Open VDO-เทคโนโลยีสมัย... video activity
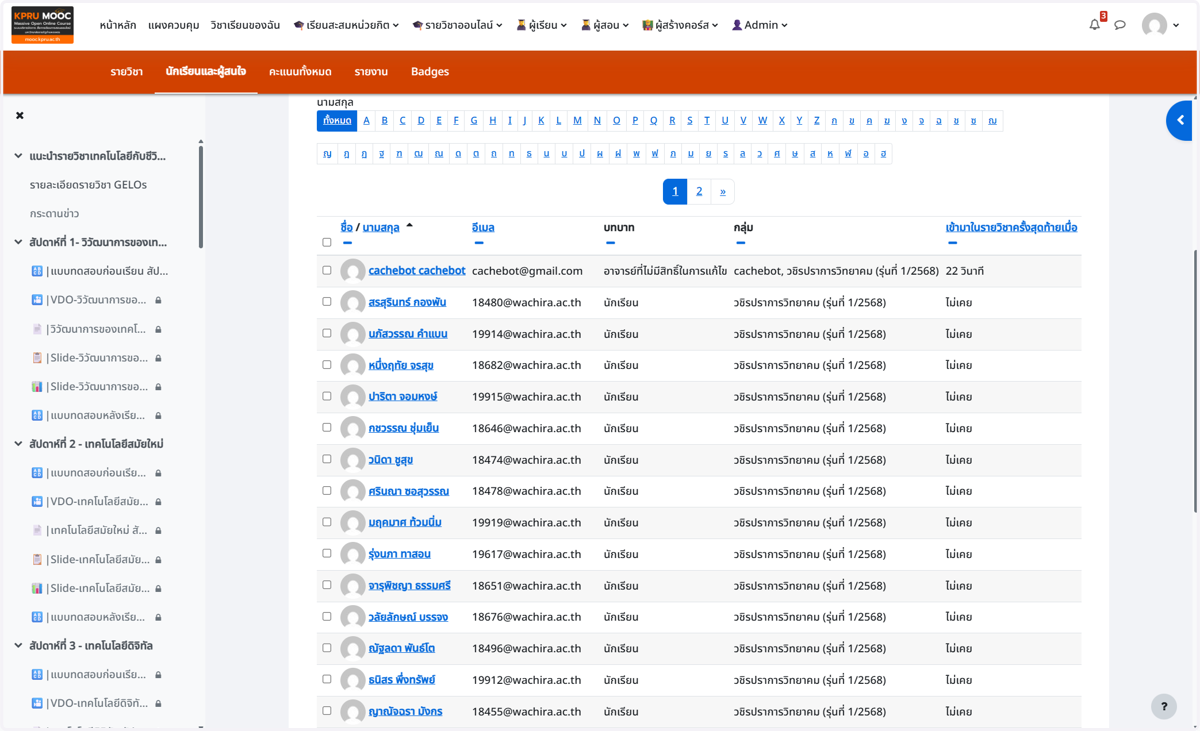 [x=97, y=501]
